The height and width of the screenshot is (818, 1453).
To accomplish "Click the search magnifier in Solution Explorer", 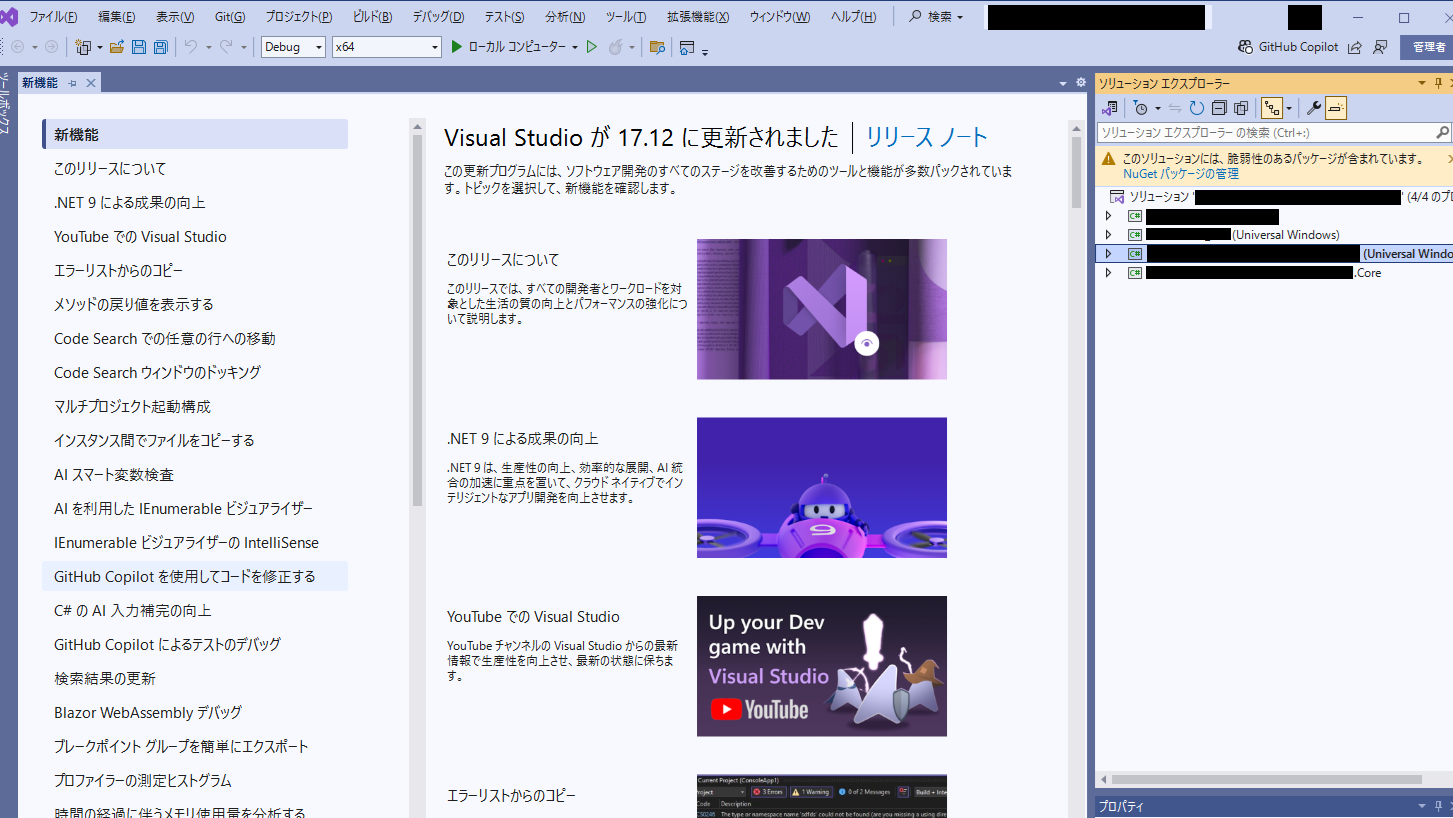I will [x=1442, y=132].
